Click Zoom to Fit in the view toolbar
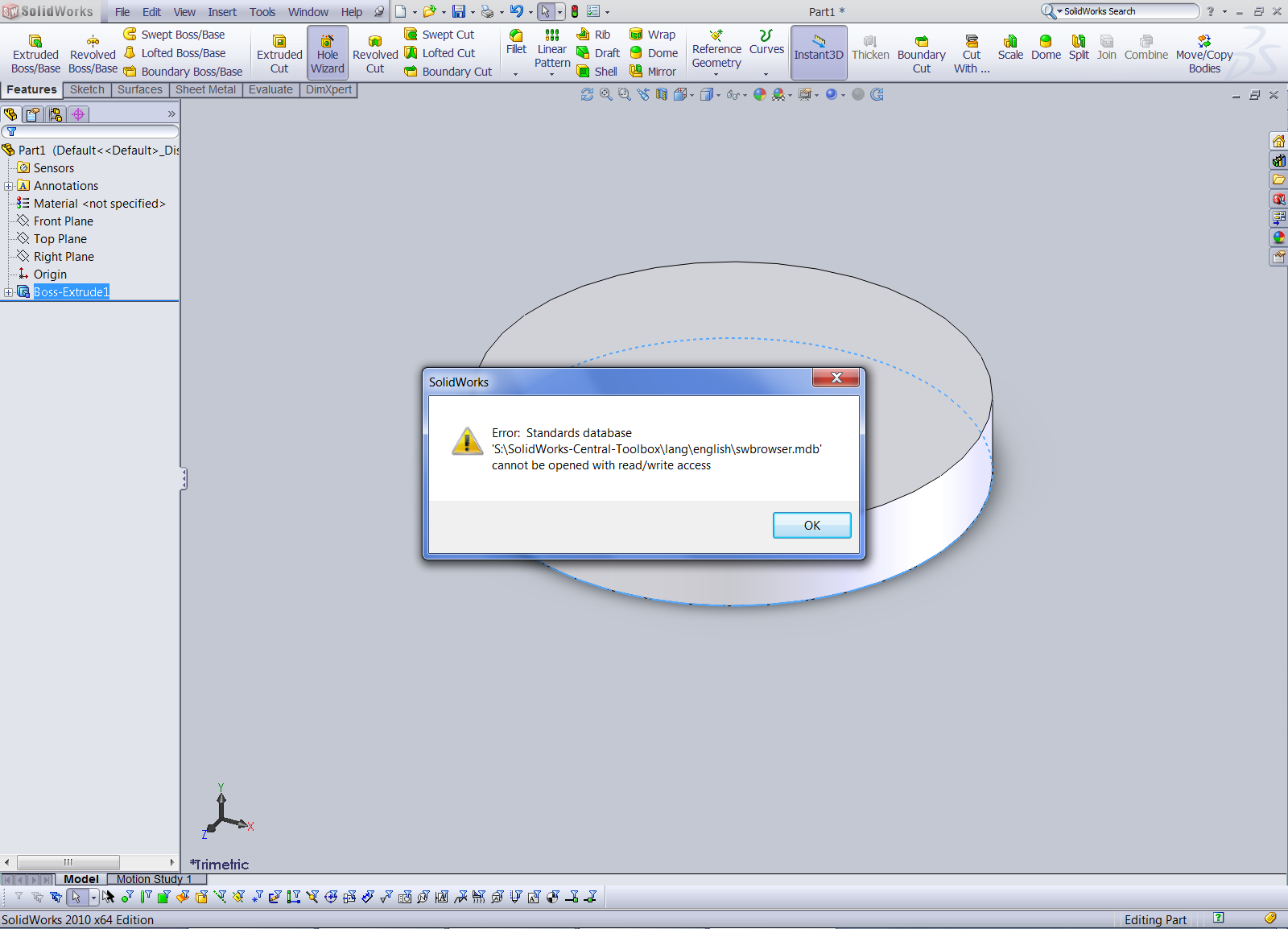Image resolution: width=1288 pixels, height=929 pixels. (606, 95)
